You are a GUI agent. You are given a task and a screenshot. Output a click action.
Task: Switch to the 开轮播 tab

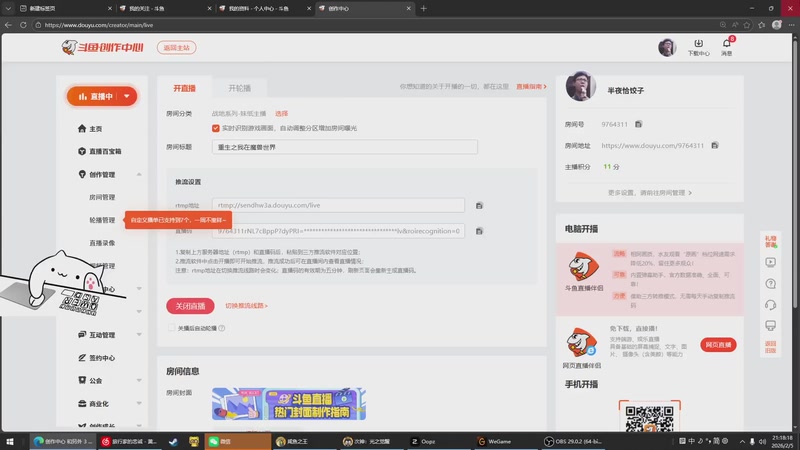click(239, 88)
